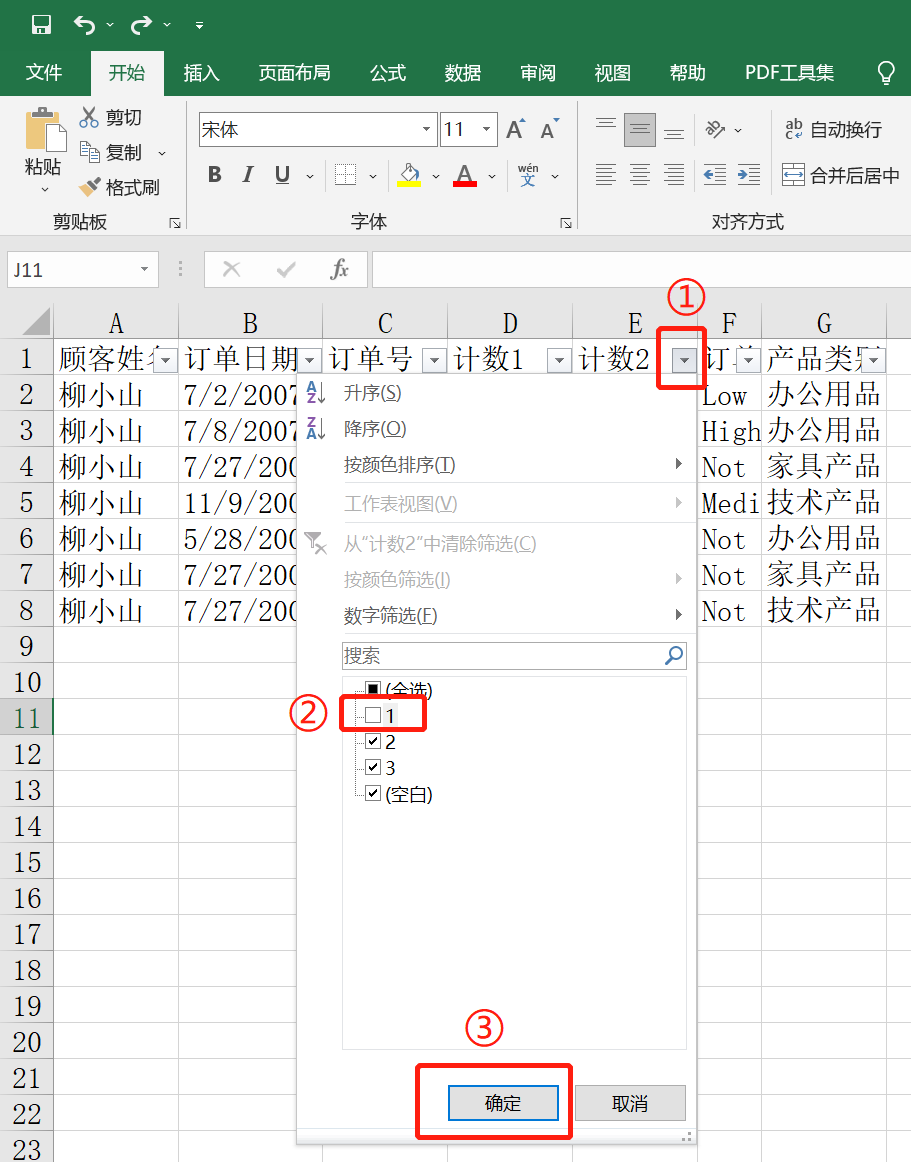Open the font size 11 dropdown
Screen dimensions: 911x1162
486,130
